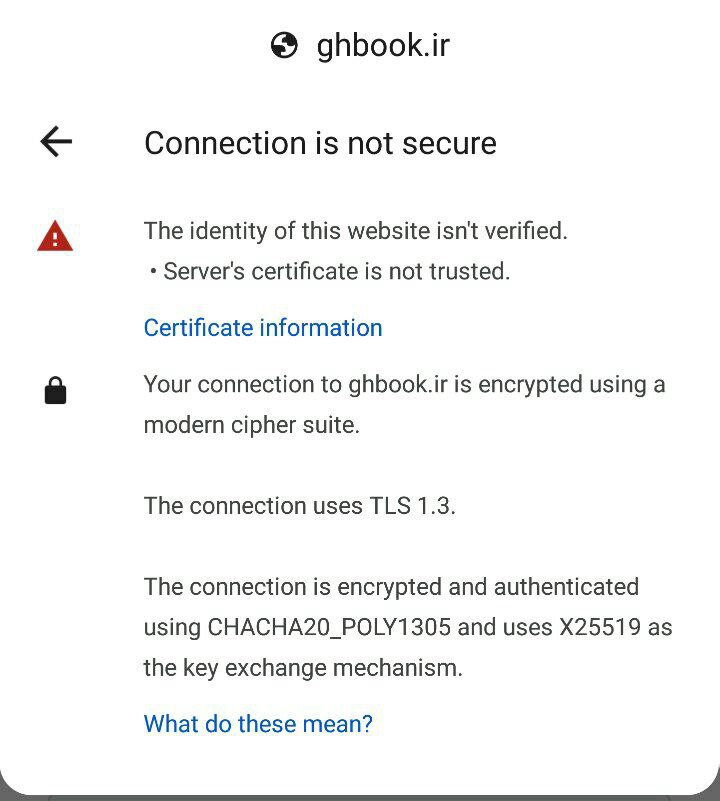The width and height of the screenshot is (720, 801).
Task: Click the red warning triangle icon
Action: coord(55,236)
